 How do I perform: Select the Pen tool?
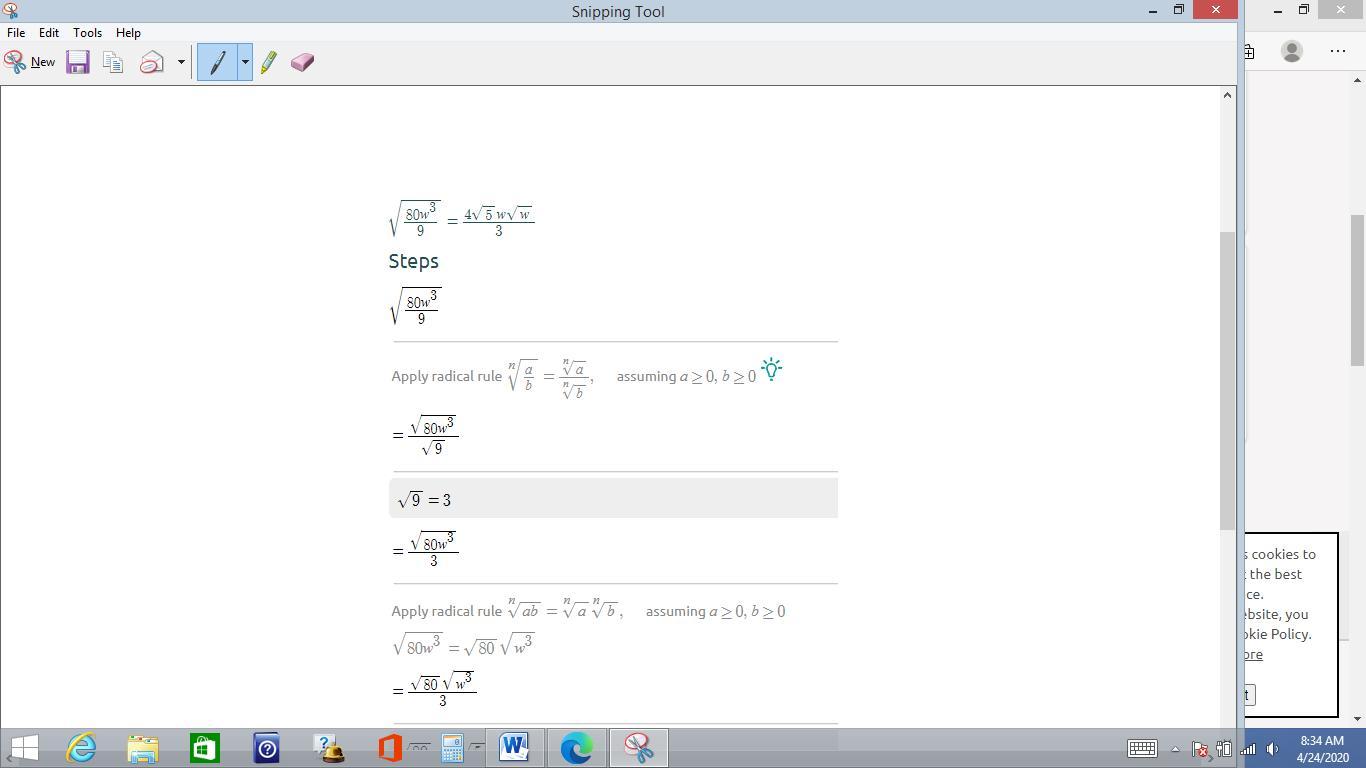217,62
